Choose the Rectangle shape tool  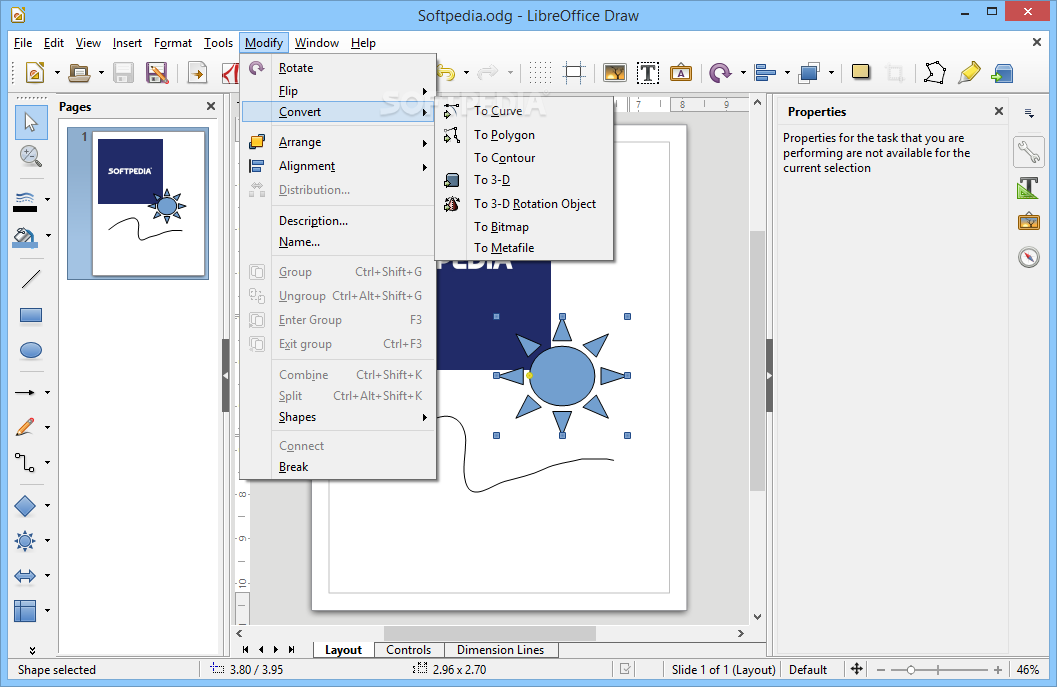click(31, 315)
